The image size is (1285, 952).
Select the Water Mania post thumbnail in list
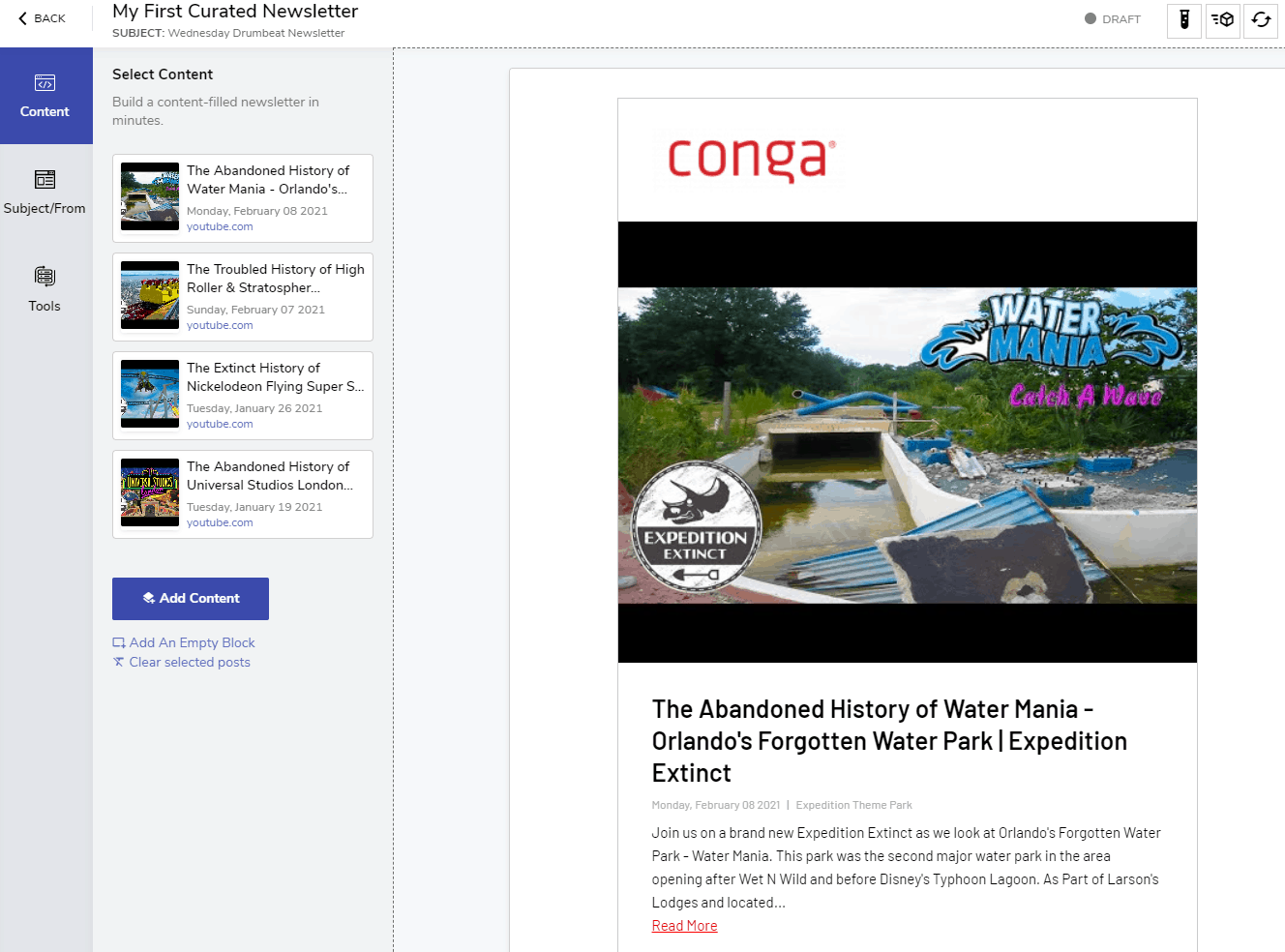point(150,196)
